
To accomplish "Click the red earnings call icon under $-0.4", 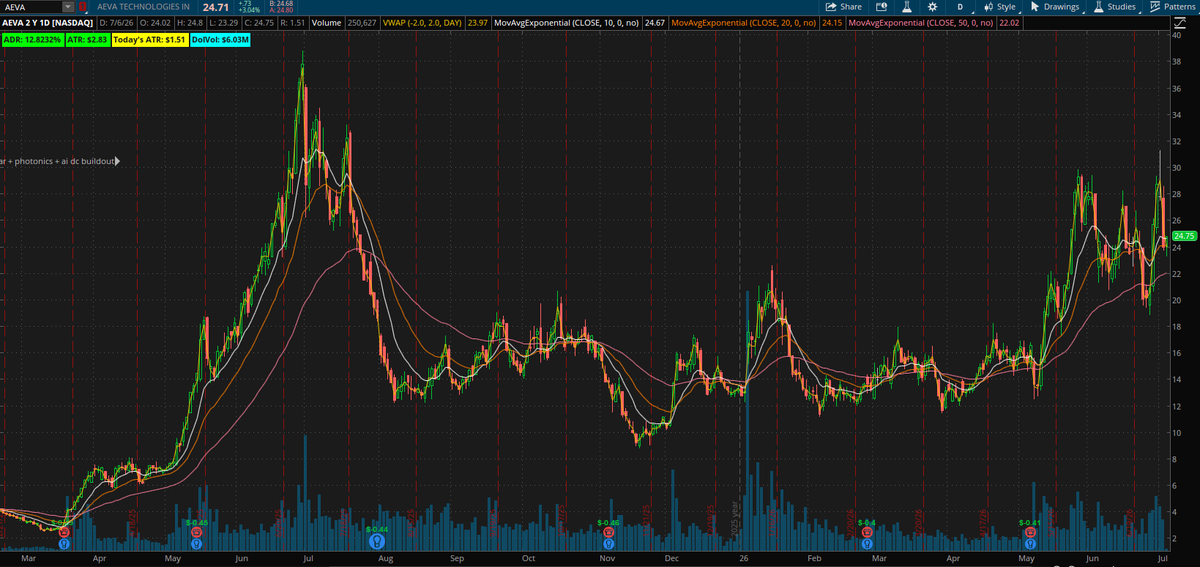I will pos(866,534).
